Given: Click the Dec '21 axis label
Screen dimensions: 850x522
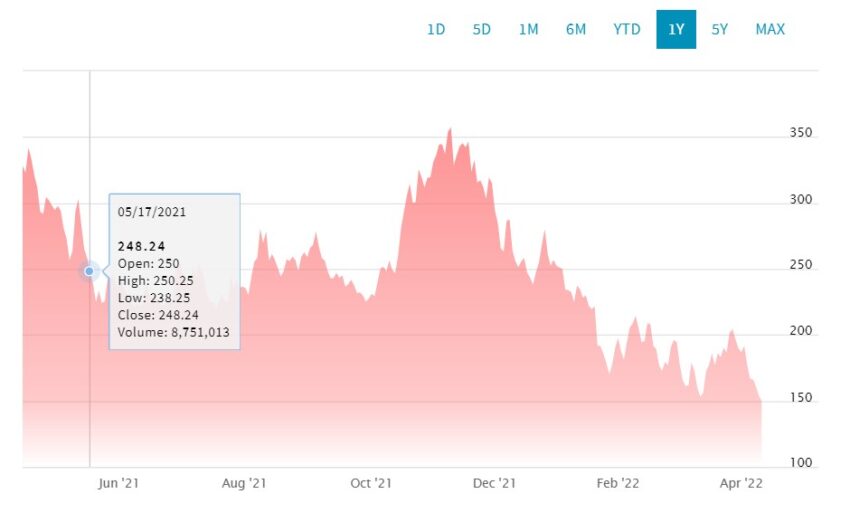Looking at the screenshot, I should click(x=494, y=483).
